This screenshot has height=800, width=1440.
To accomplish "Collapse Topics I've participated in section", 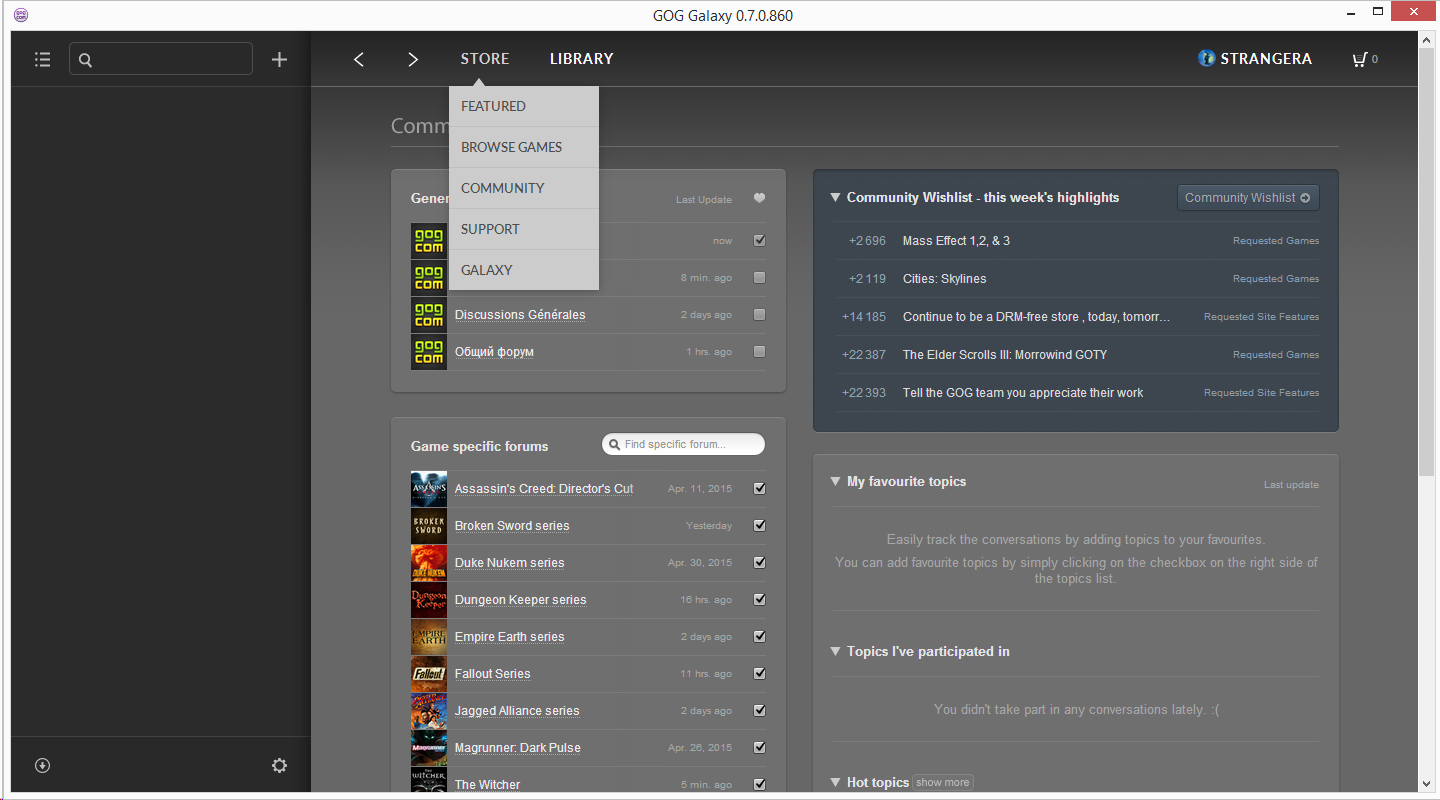I will click(x=835, y=652).
